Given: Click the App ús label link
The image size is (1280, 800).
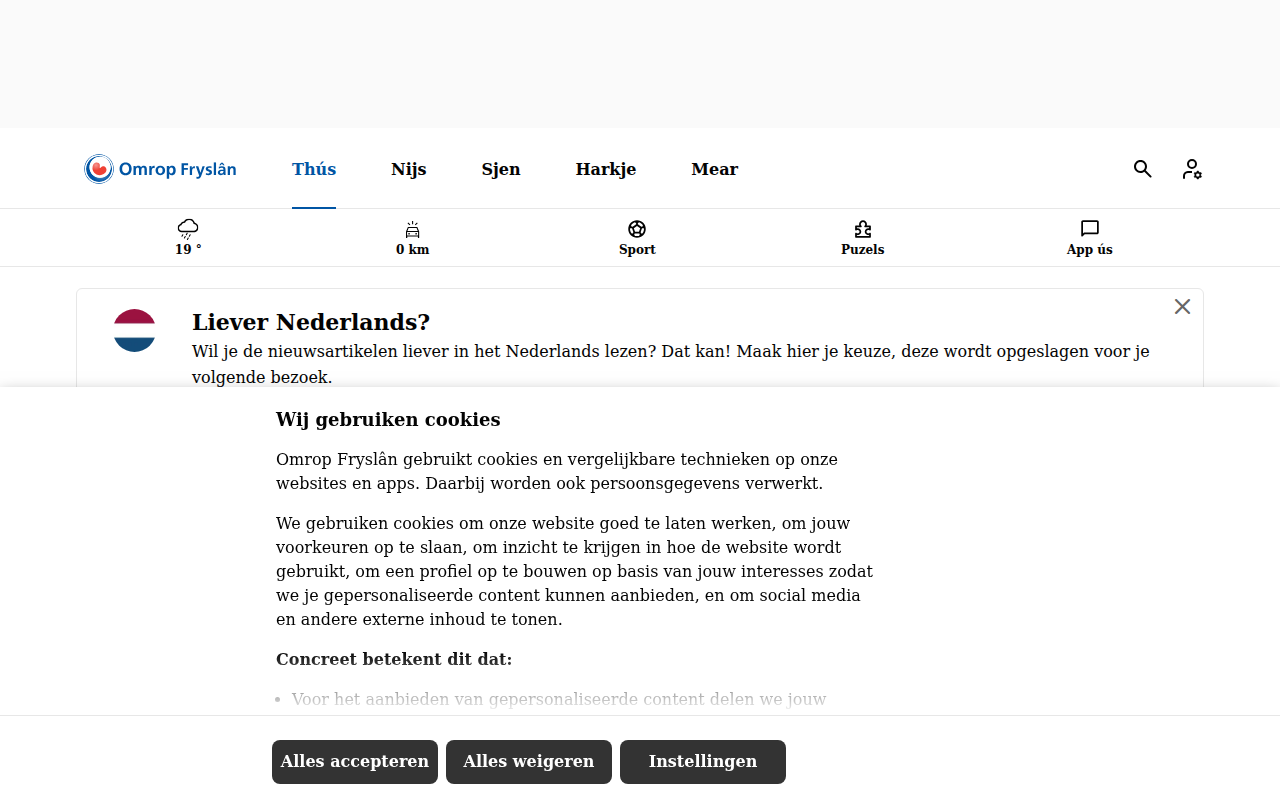Looking at the screenshot, I should point(1090,249).
